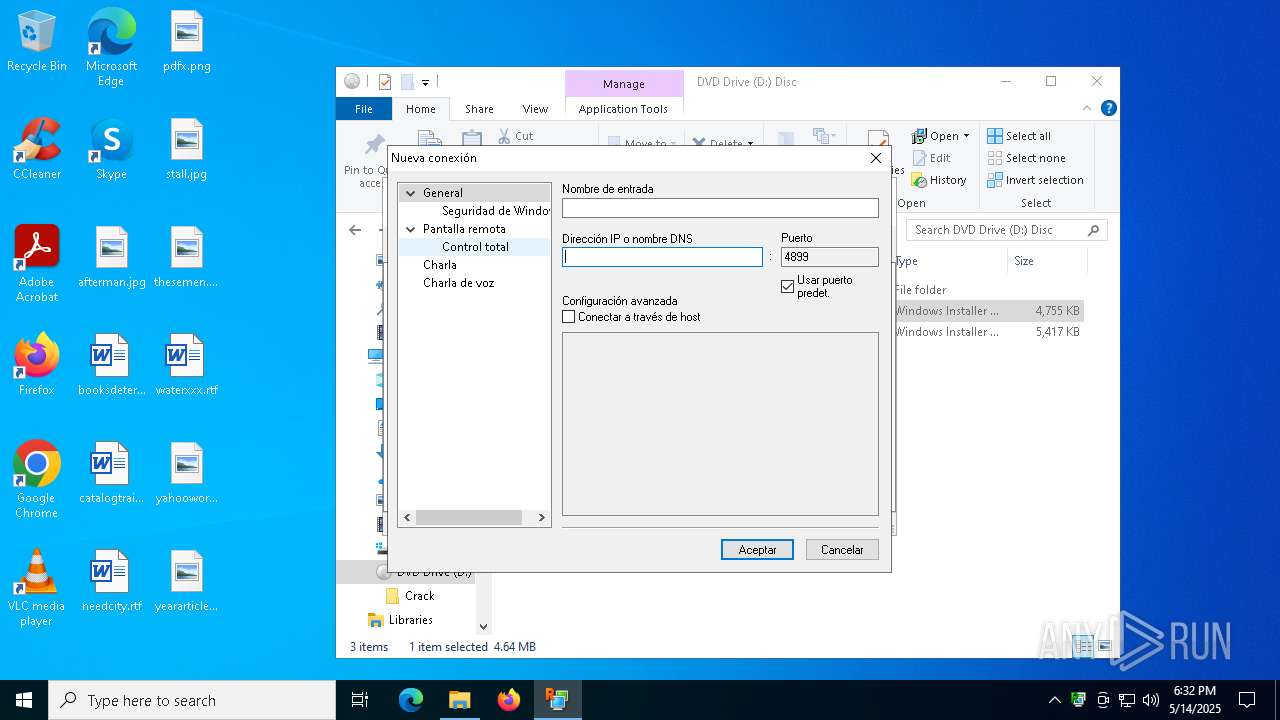
Task: Click Select all in Explorer ribbon
Action: coord(1019,136)
